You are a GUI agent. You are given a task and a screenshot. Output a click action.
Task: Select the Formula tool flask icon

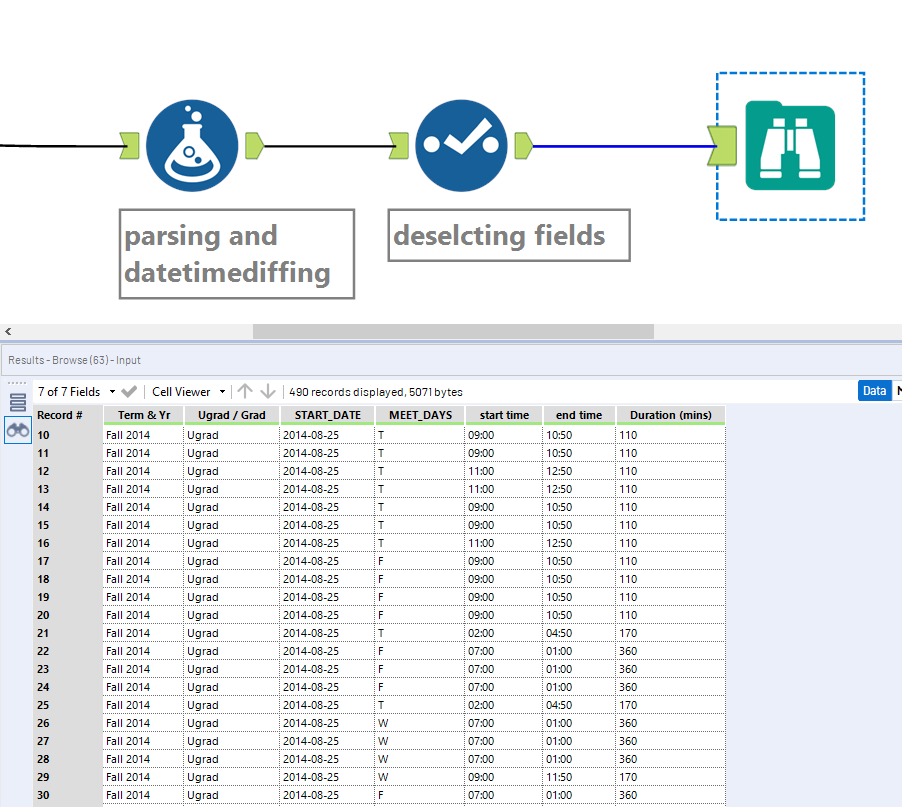coord(192,146)
